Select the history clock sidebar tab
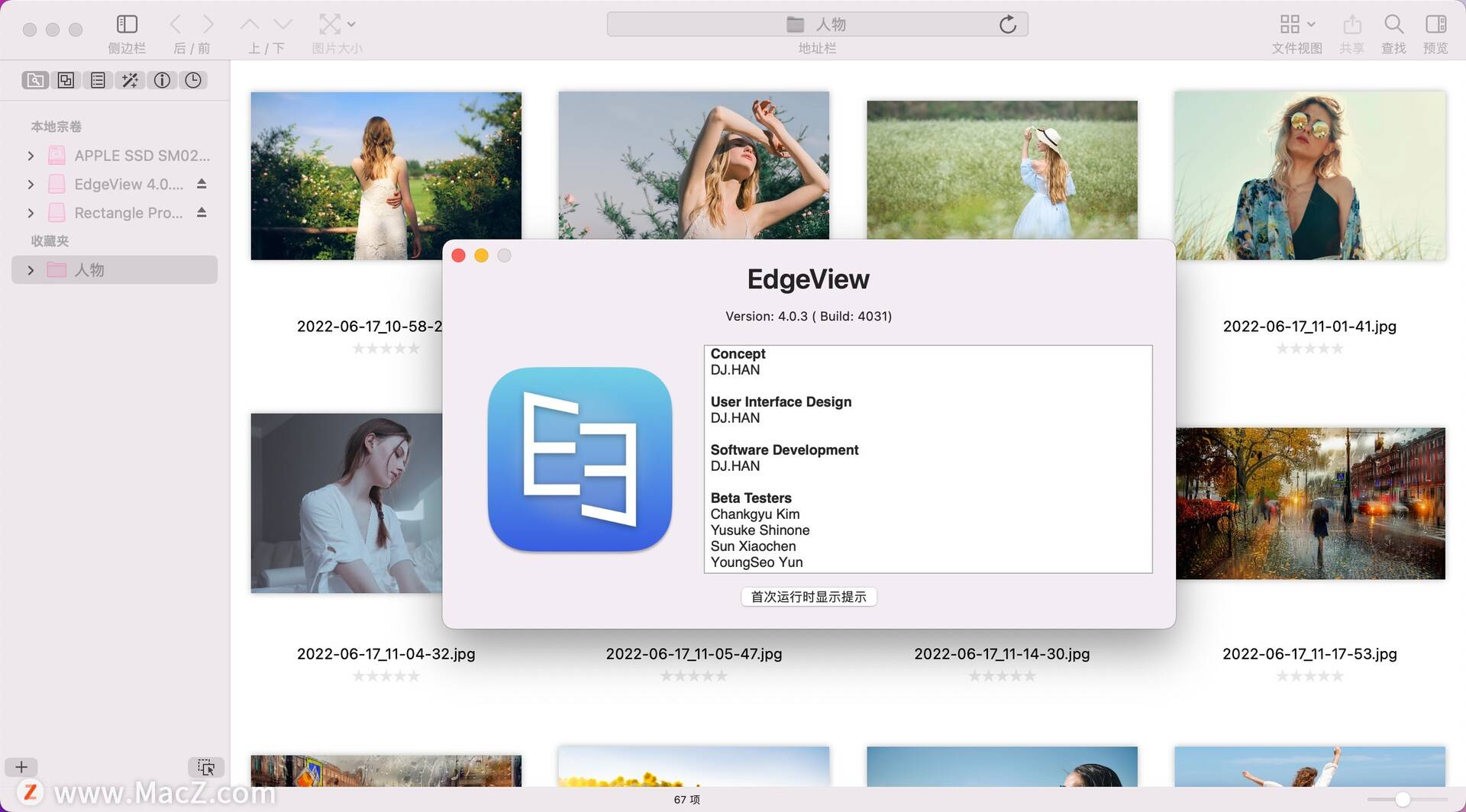 193,80
